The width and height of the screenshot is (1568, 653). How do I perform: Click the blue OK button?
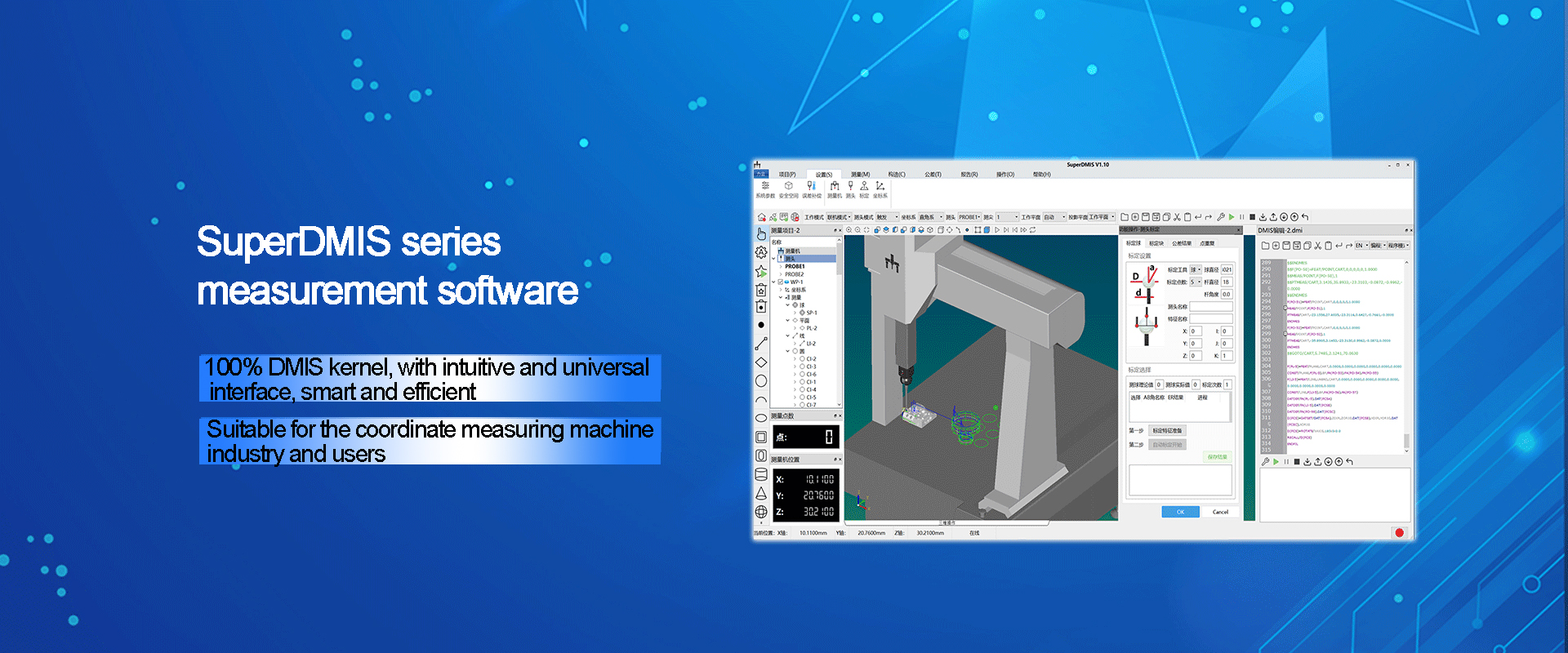[1180, 512]
